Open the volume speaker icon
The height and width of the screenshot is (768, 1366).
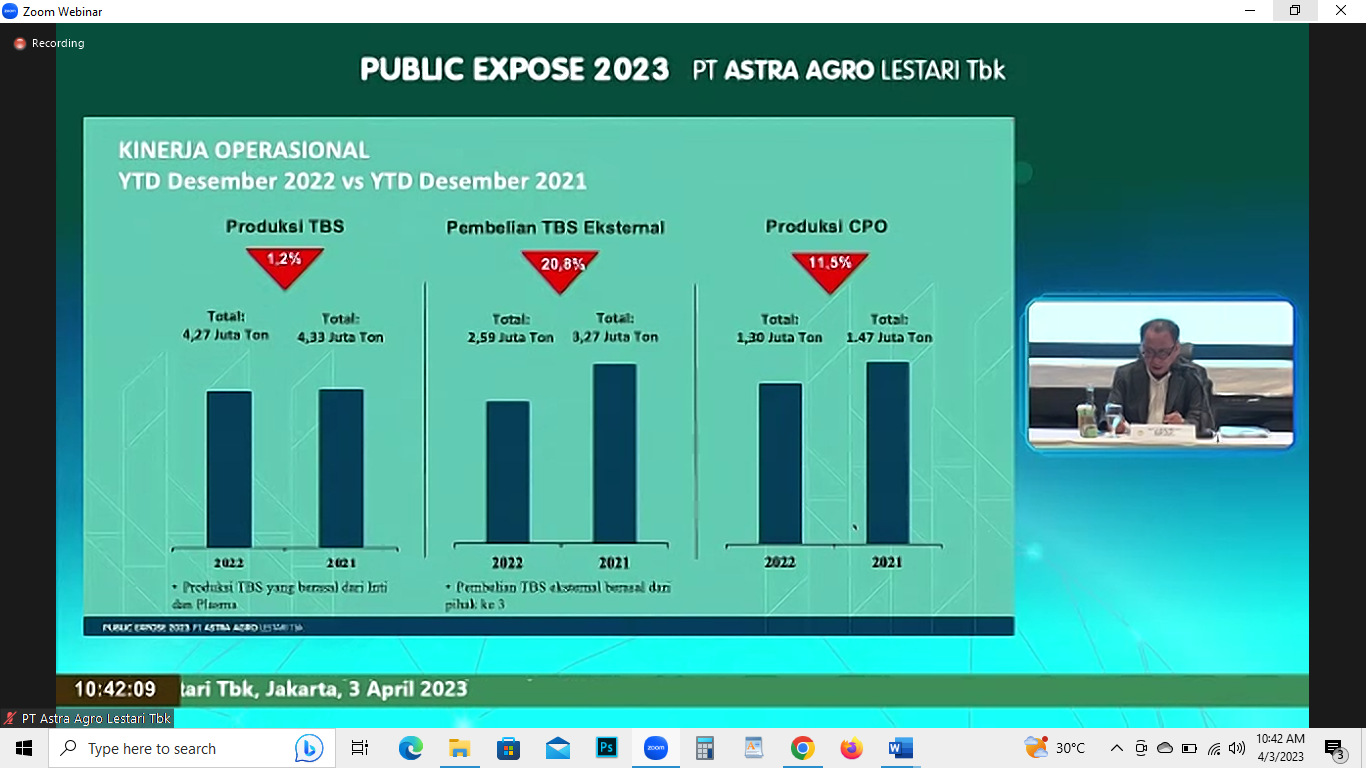(x=1237, y=748)
